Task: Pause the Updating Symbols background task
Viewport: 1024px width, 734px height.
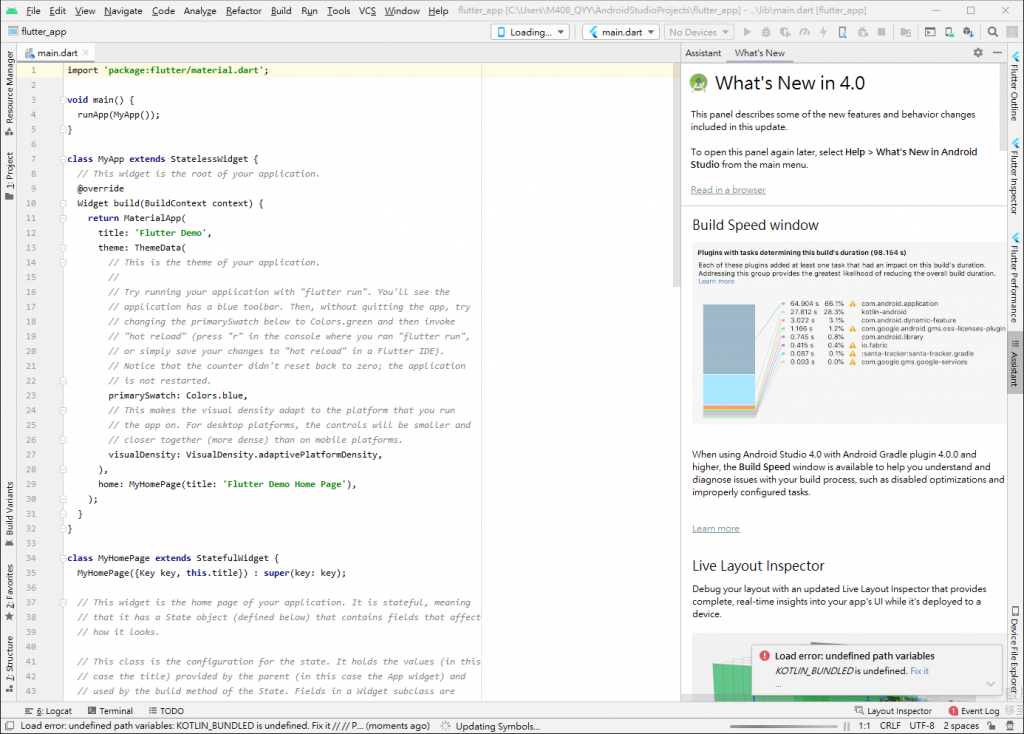Action: 846,726
